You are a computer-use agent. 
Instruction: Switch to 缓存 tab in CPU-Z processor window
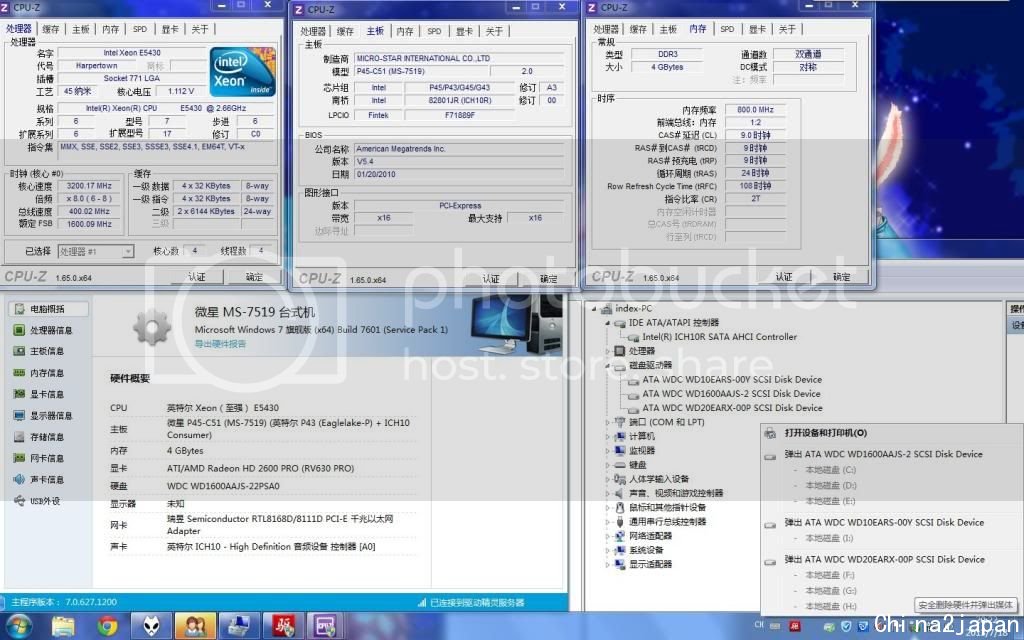pos(51,29)
